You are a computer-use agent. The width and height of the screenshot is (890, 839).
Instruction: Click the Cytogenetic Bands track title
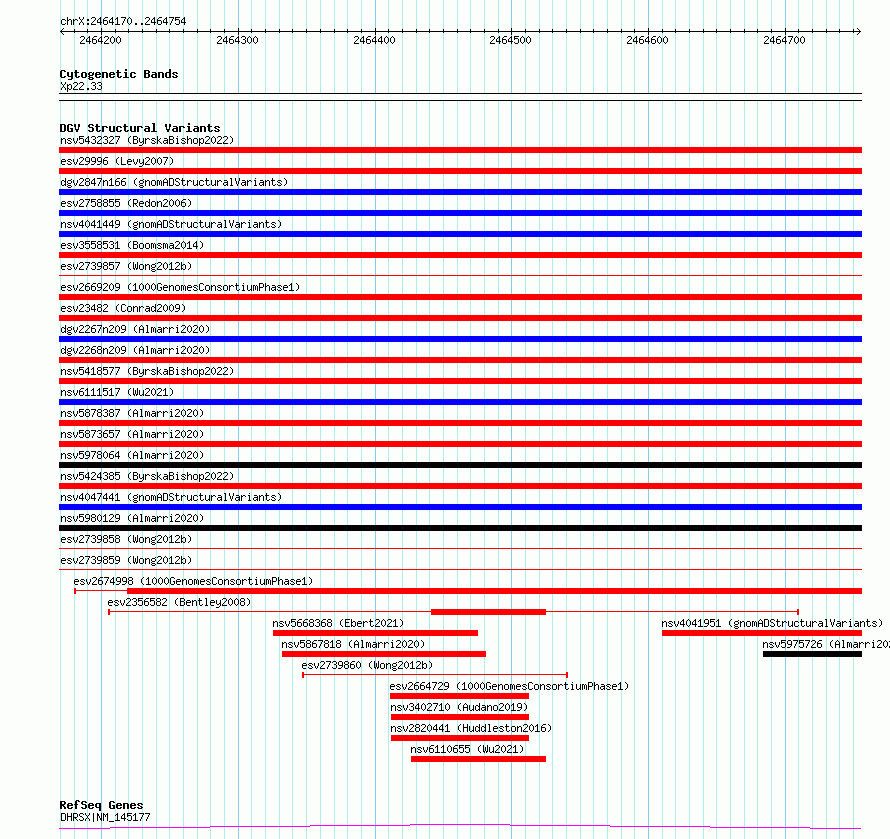[x=119, y=74]
